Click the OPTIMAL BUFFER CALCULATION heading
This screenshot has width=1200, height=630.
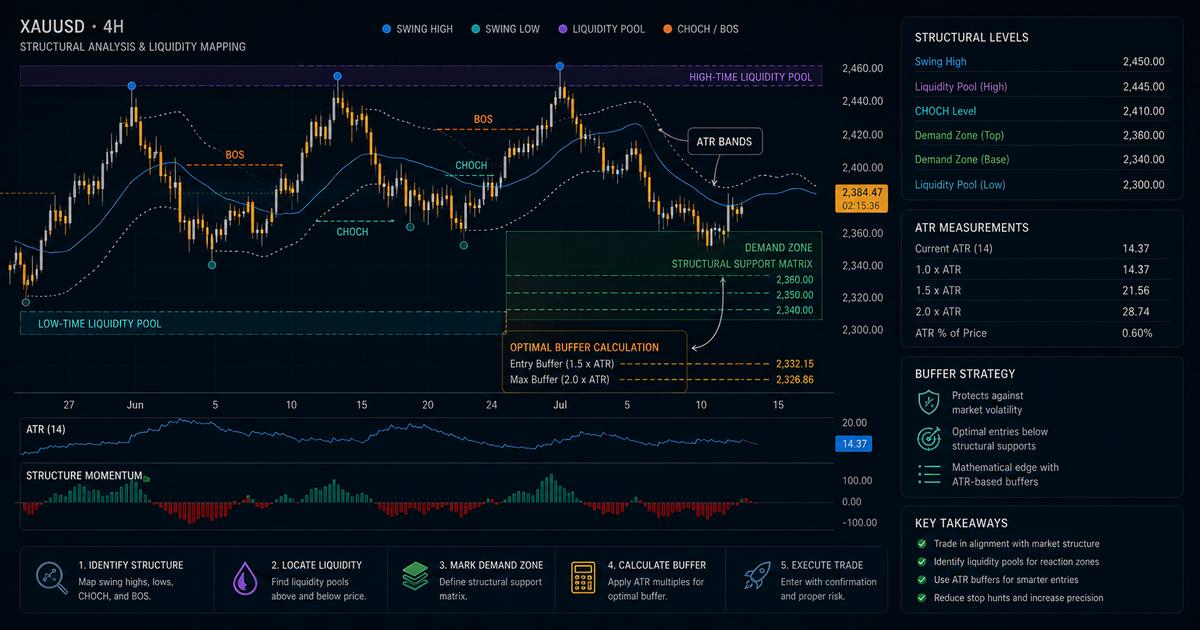coord(584,347)
